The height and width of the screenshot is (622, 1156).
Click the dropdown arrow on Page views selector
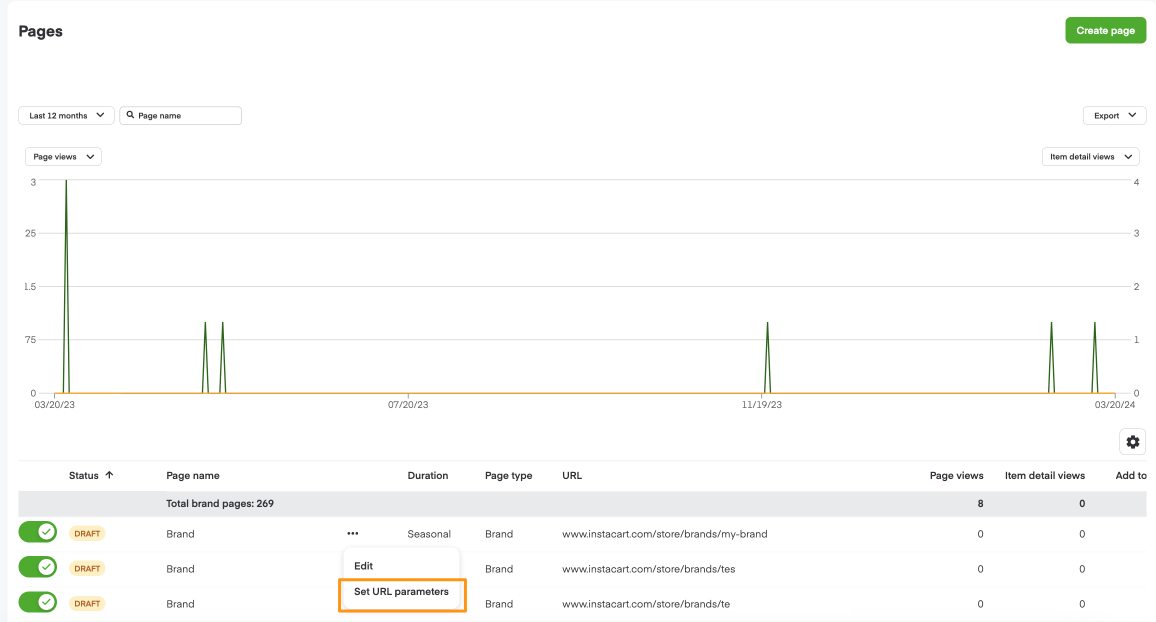[92, 156]
